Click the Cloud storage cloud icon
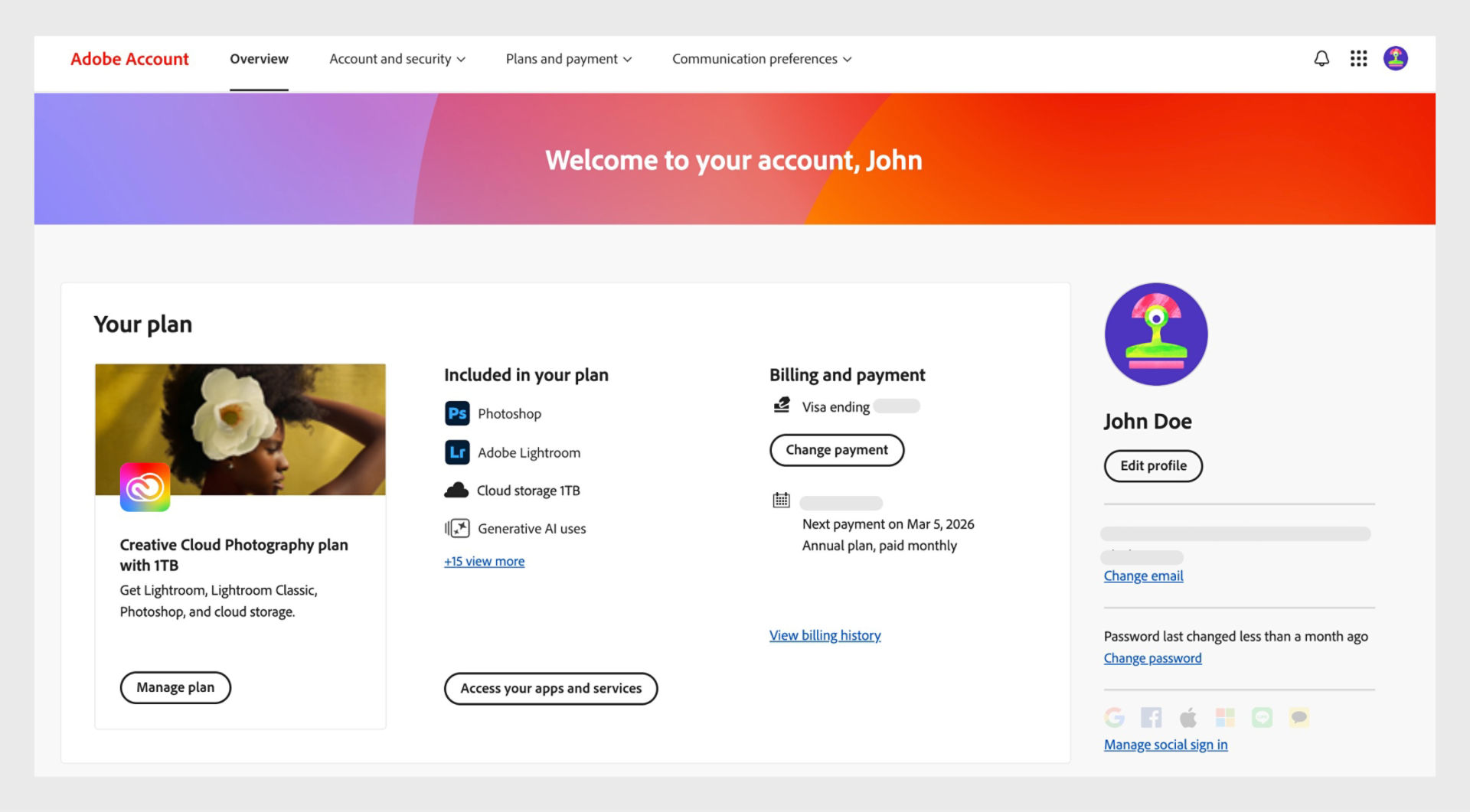 coord(456,491)
